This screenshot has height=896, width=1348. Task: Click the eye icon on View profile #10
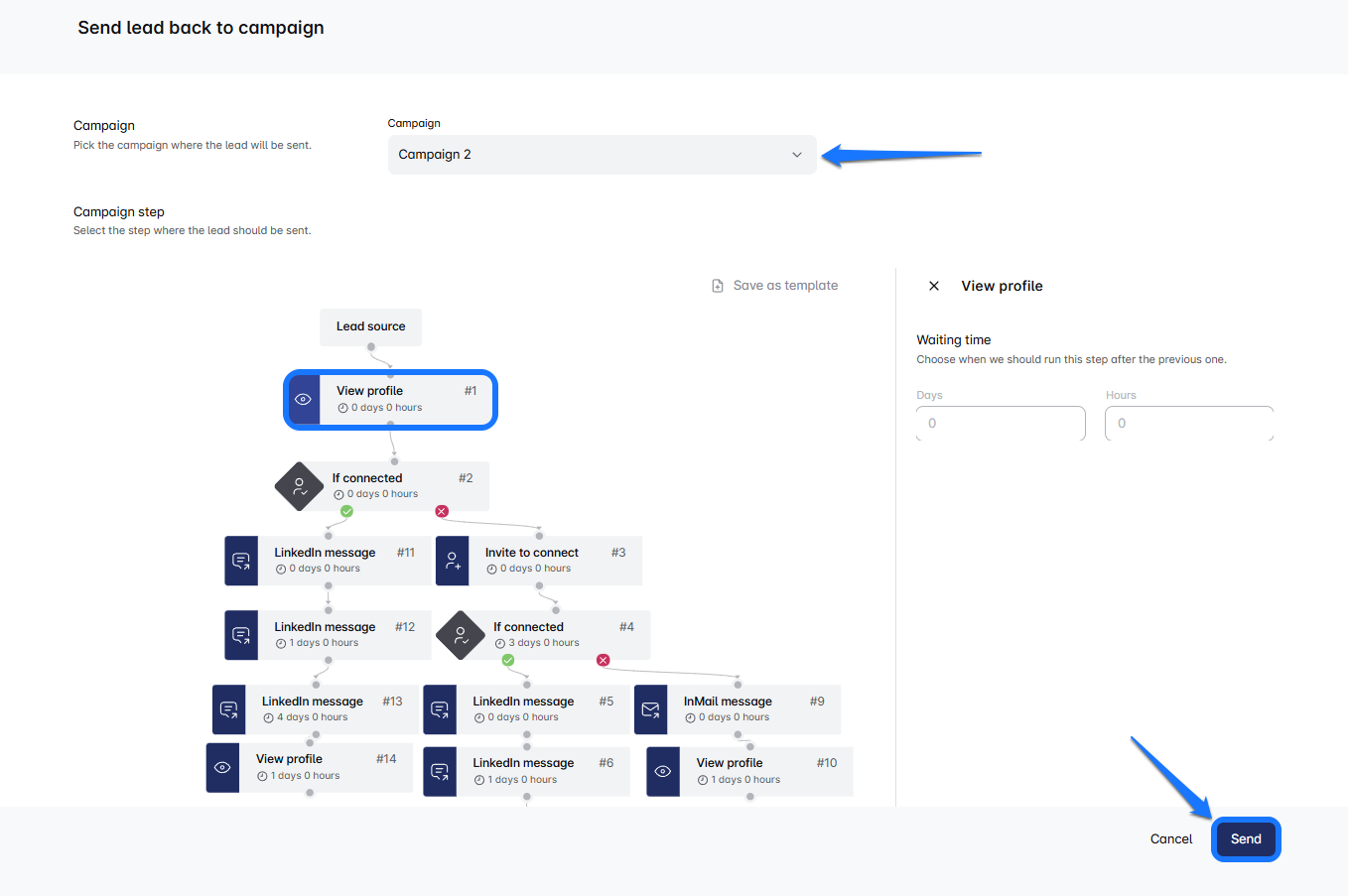click(x=663, y=771)
